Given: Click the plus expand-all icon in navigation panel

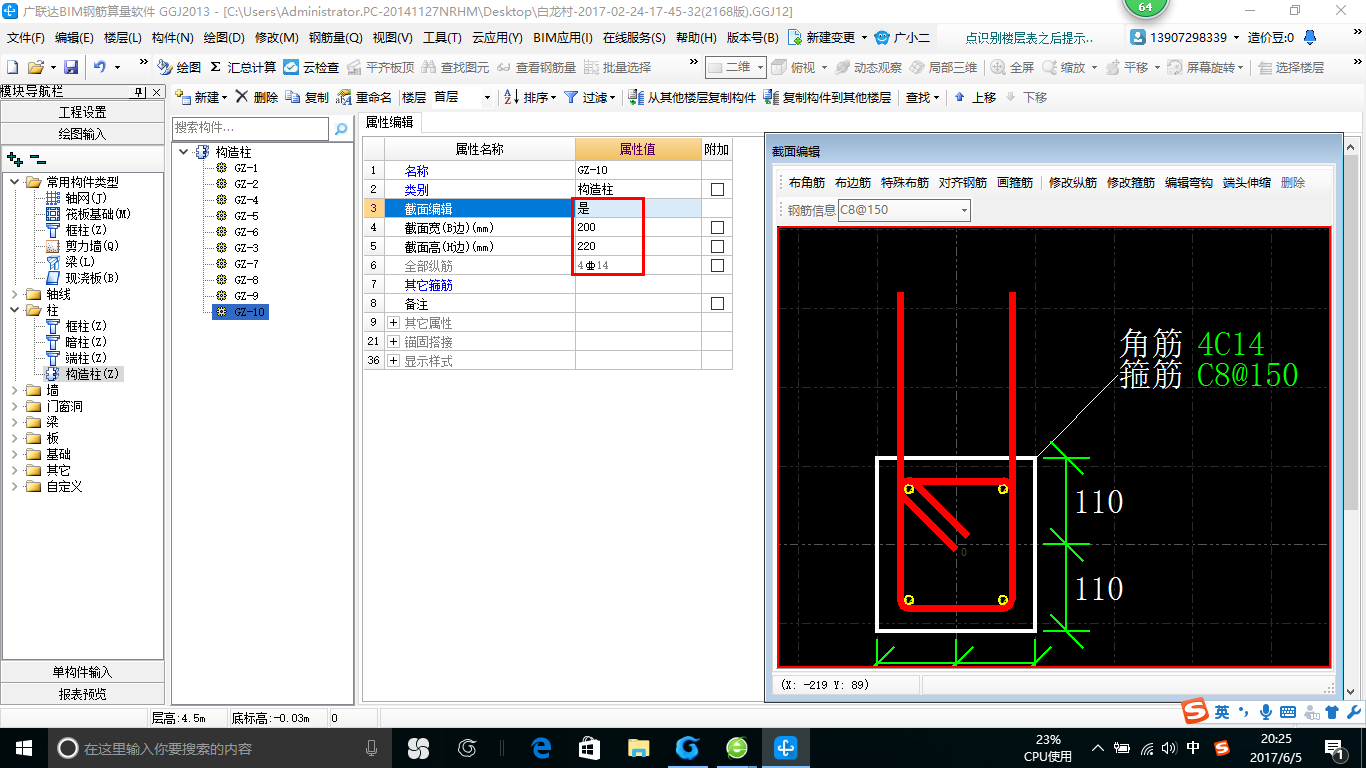Looking at the screenshot, I should click(14, 159).
